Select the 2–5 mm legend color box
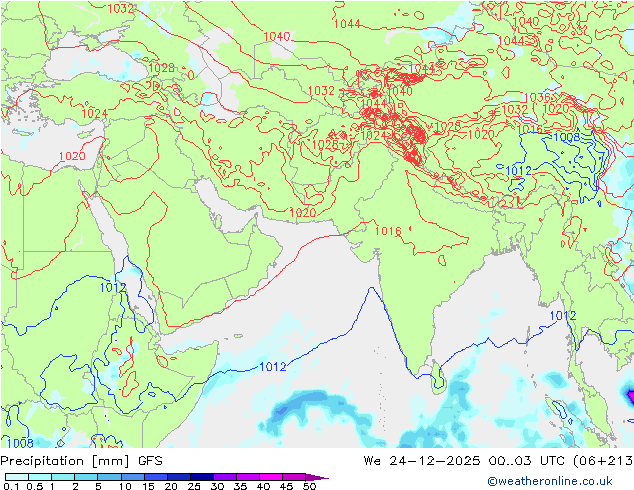Screen dimensions: 634x490 86,477
